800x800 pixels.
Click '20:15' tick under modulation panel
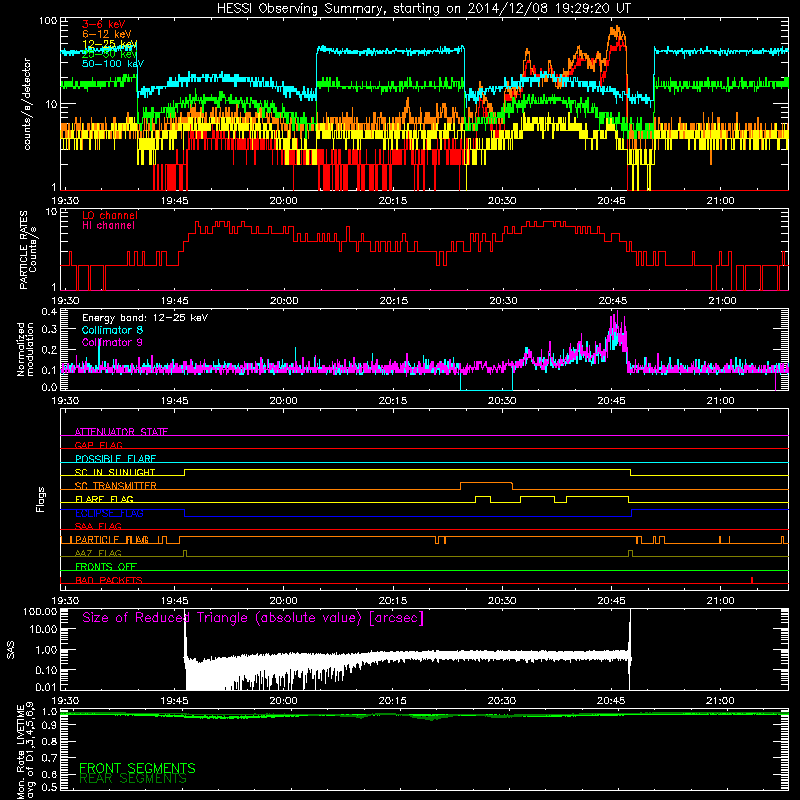coord(393,401)
